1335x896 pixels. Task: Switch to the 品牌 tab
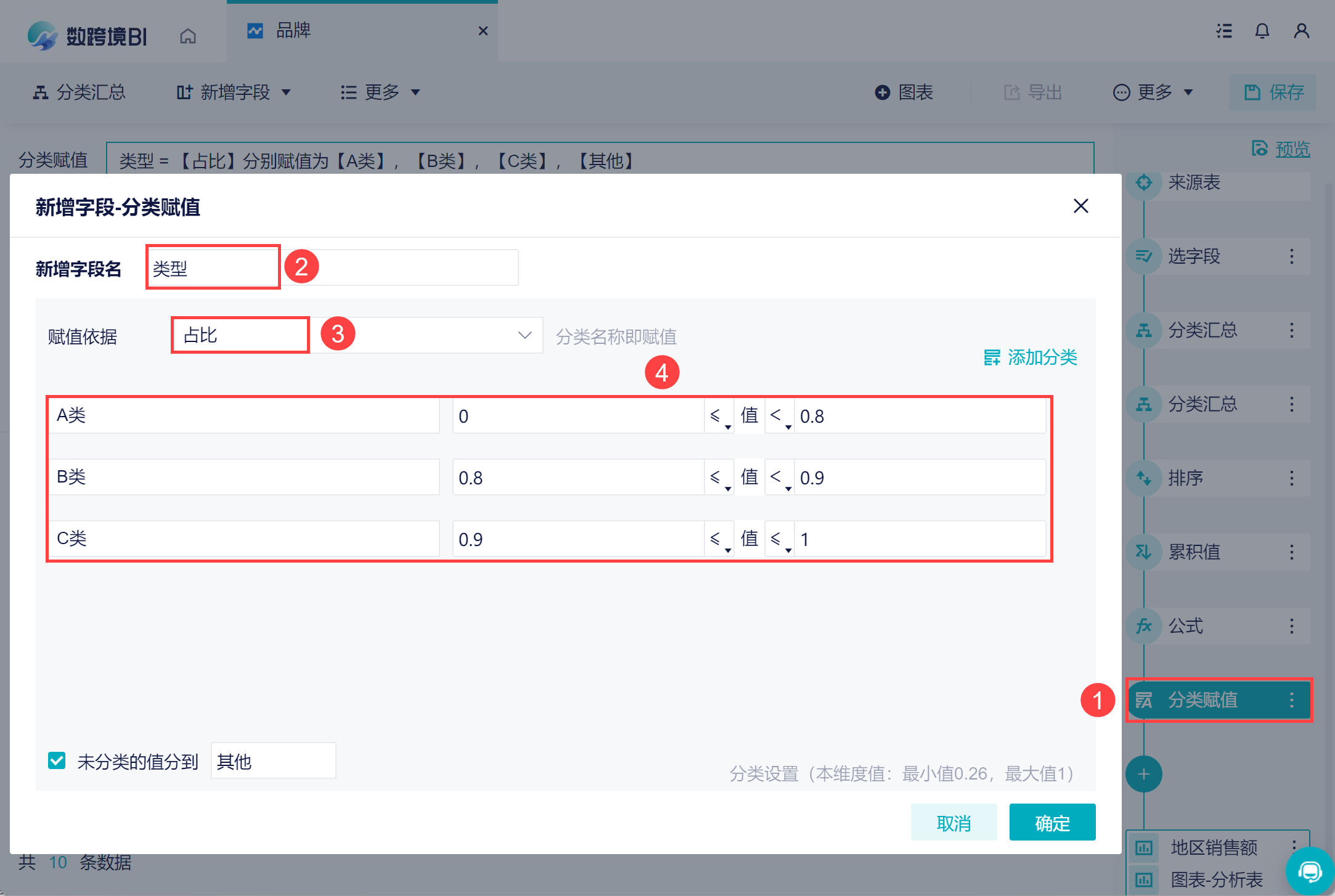pyautogui.click(x=293, y=31)
